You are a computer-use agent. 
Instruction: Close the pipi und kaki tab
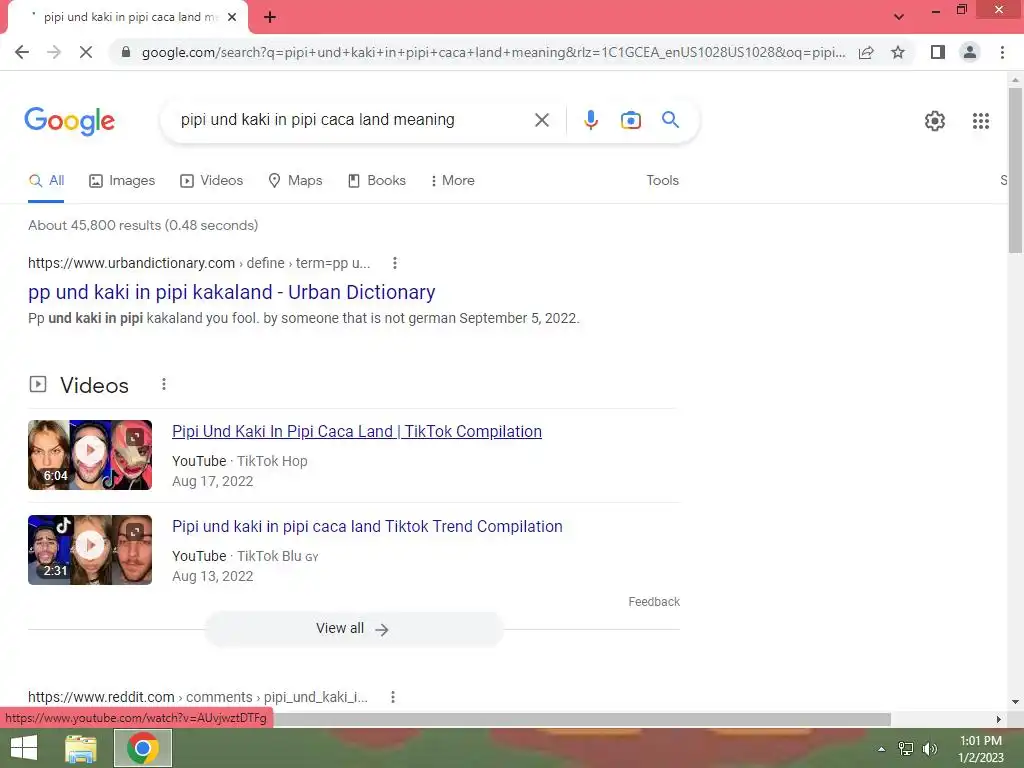coord(232,18)
